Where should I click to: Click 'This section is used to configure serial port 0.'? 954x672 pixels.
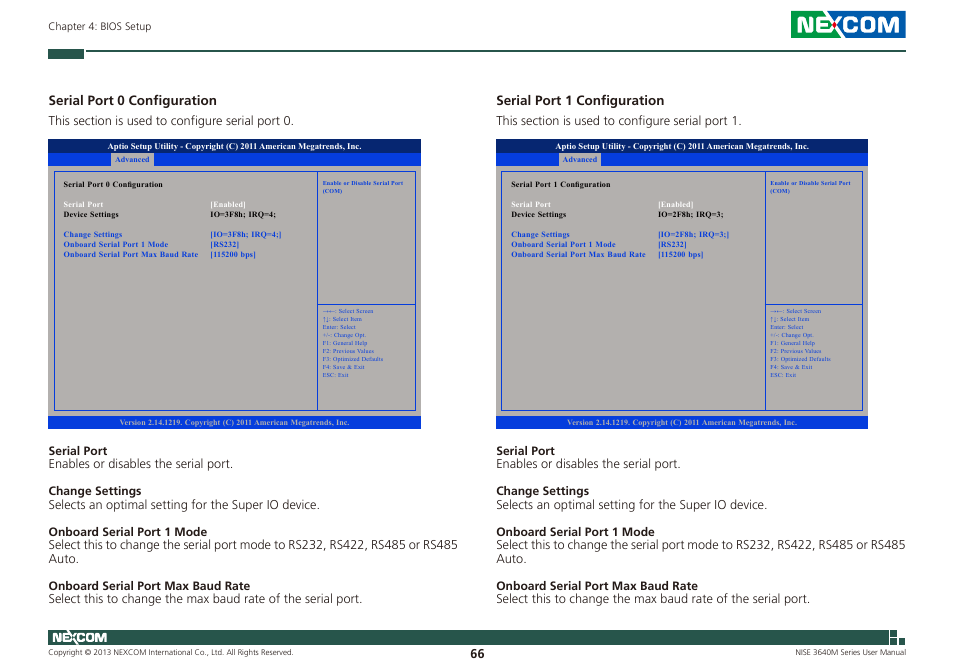[171, 120]
